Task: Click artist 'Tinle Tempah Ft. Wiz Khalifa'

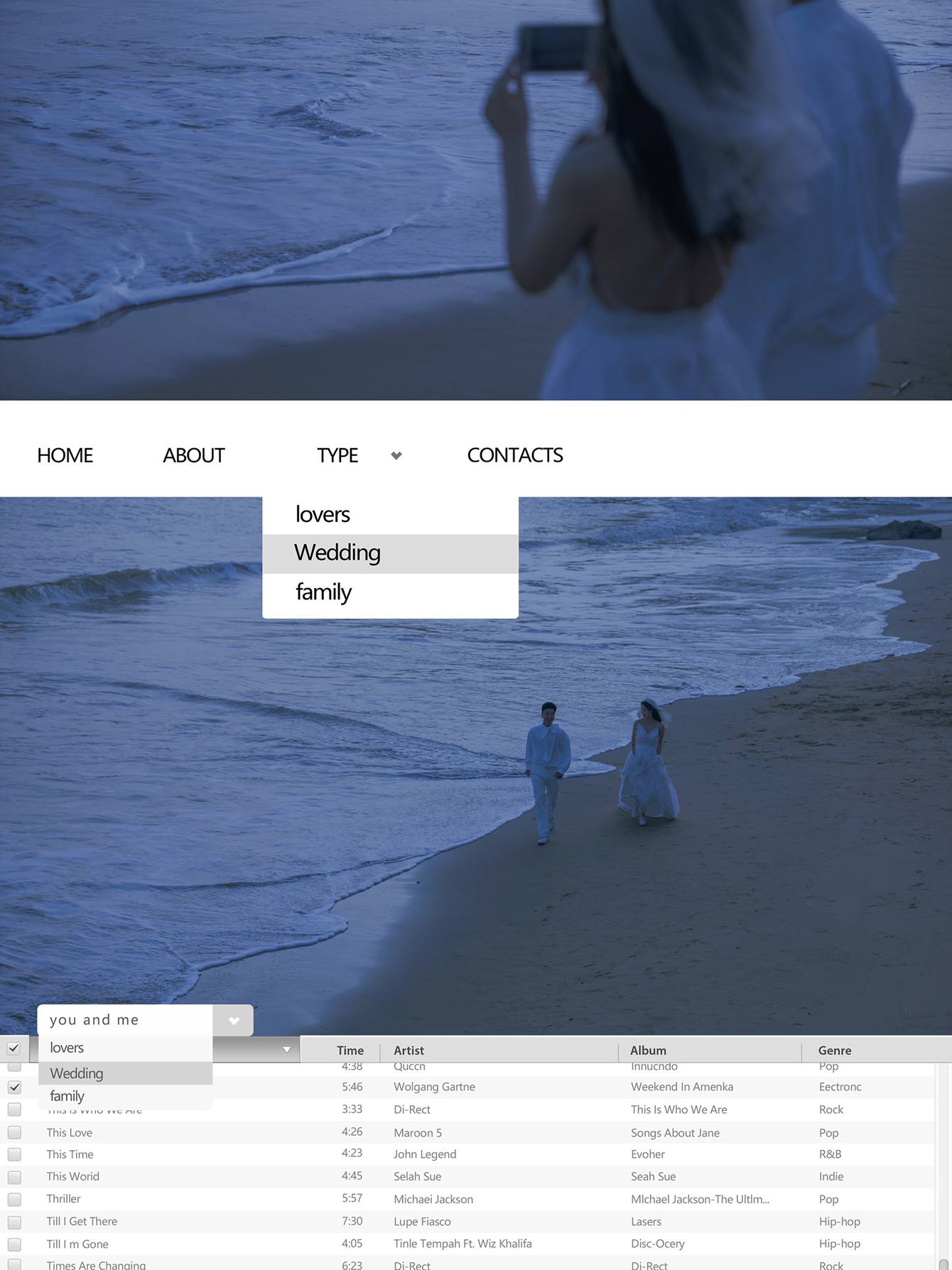Action: (x=463, y=1244)
